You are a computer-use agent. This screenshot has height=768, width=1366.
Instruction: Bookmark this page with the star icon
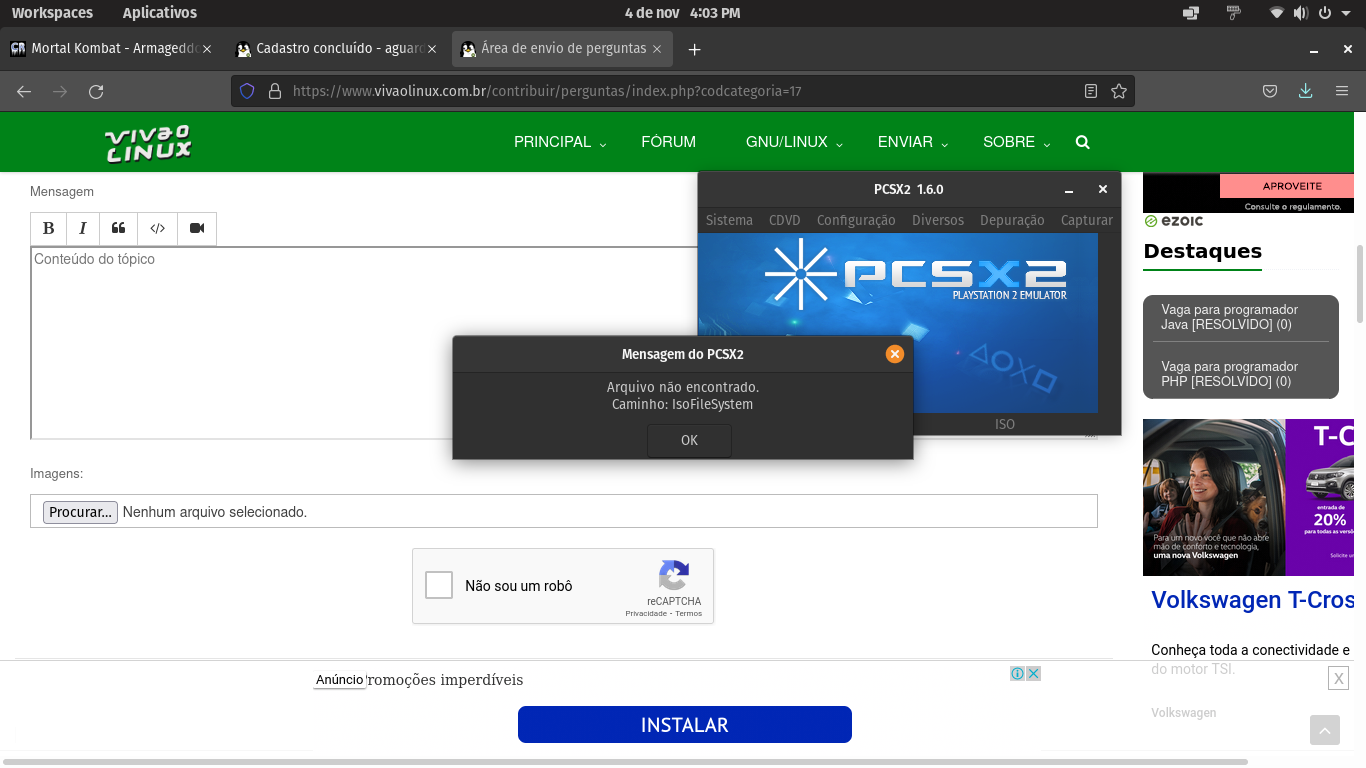(x=1119, y=91)
